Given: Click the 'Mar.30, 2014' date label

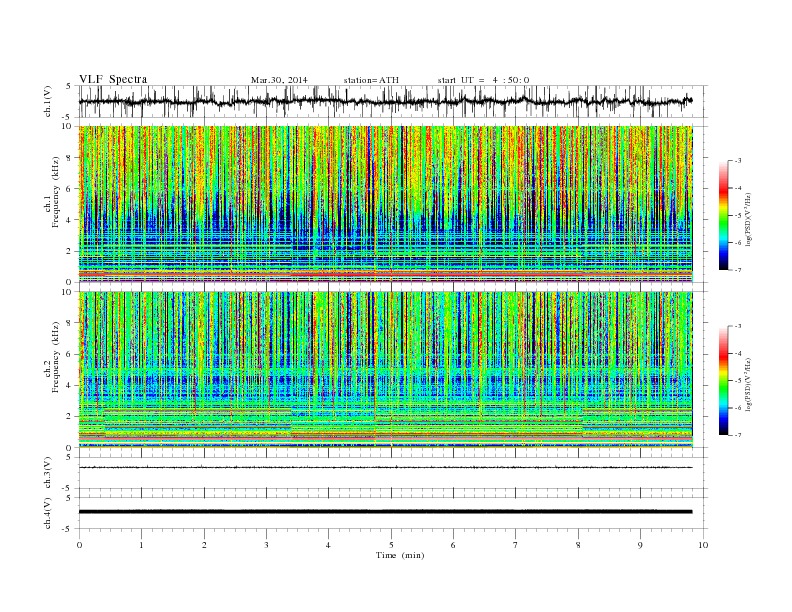Looking at the screenshot, I should point(279,80).
